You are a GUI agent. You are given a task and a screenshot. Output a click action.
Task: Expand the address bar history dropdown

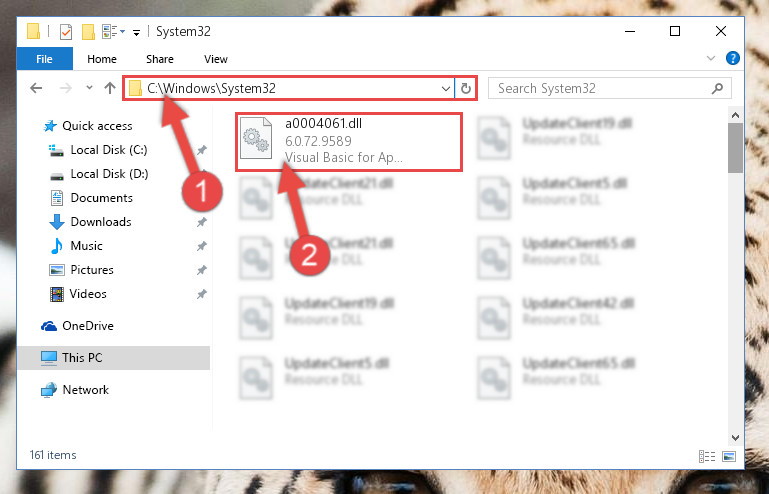(445, 89)
